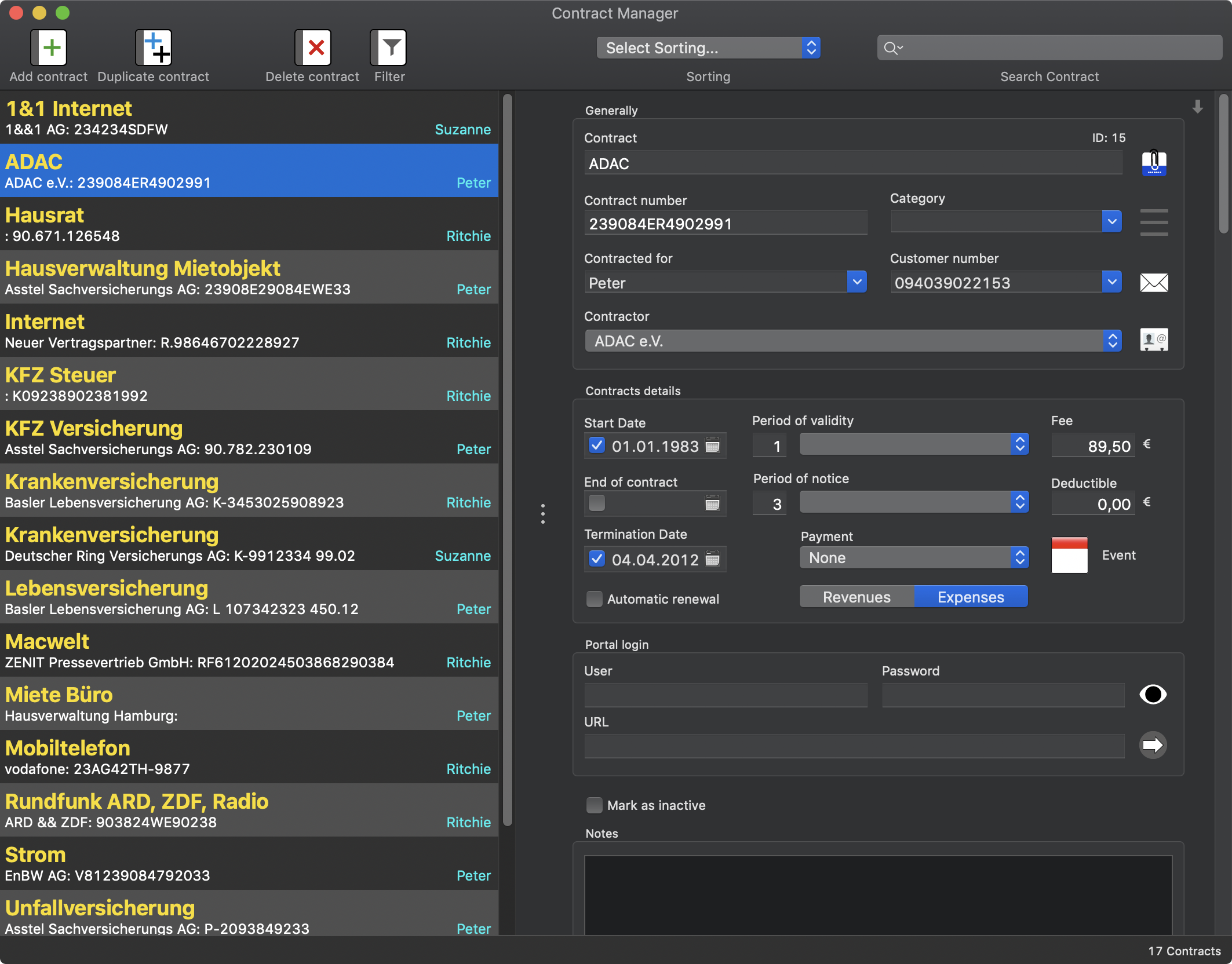The image size is (1232, 964).
Task: Click the detail pane scrollbar
Action: (1224, 163)
